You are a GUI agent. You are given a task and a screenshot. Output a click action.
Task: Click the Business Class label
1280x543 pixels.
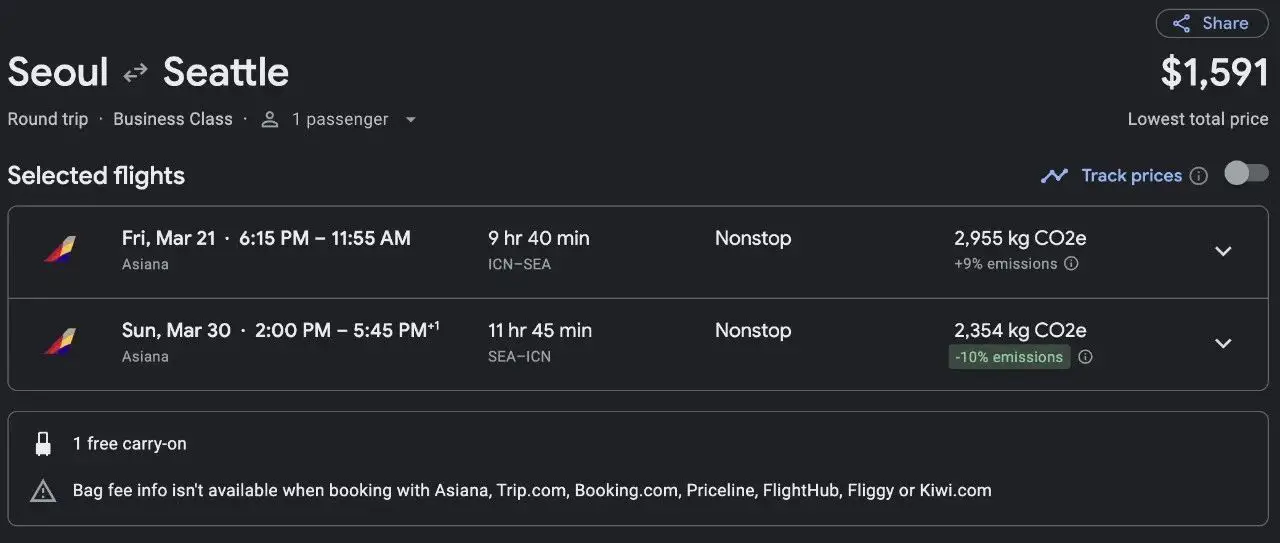click(173, 119)
